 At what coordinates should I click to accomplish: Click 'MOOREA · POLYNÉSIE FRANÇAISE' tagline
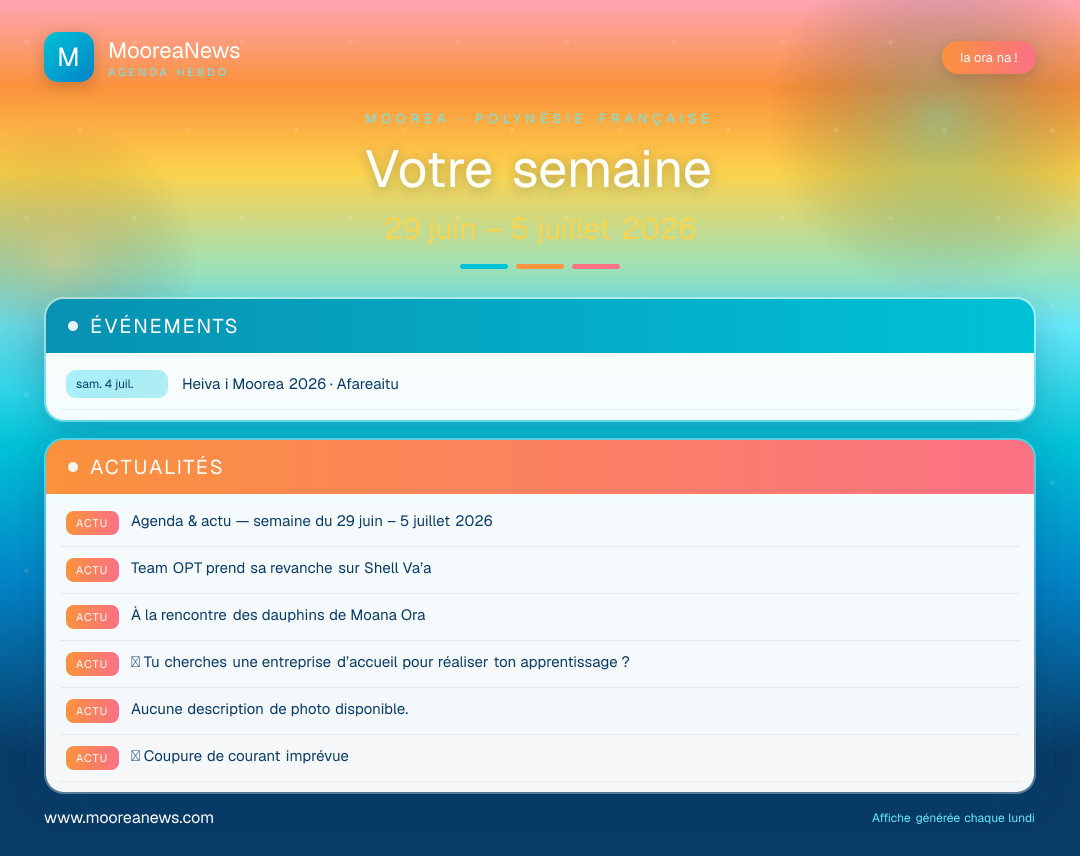click(539, 118)
